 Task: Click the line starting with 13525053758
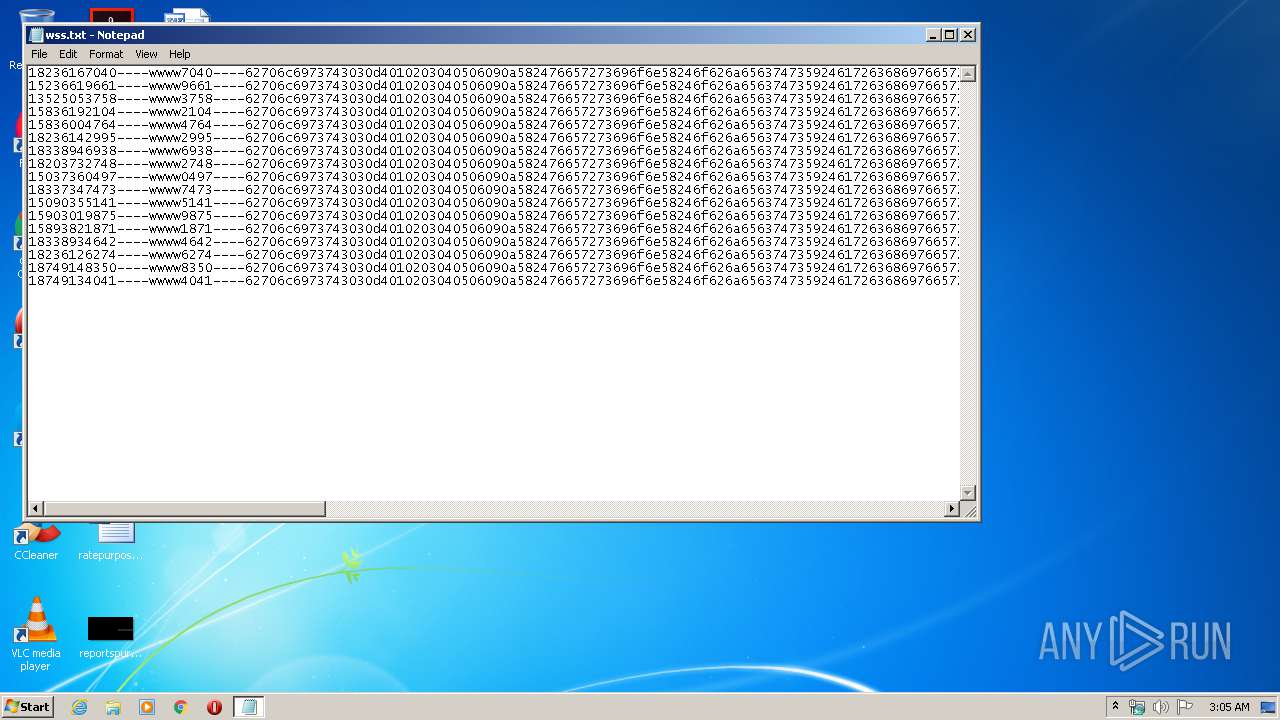tap(493, 99)
